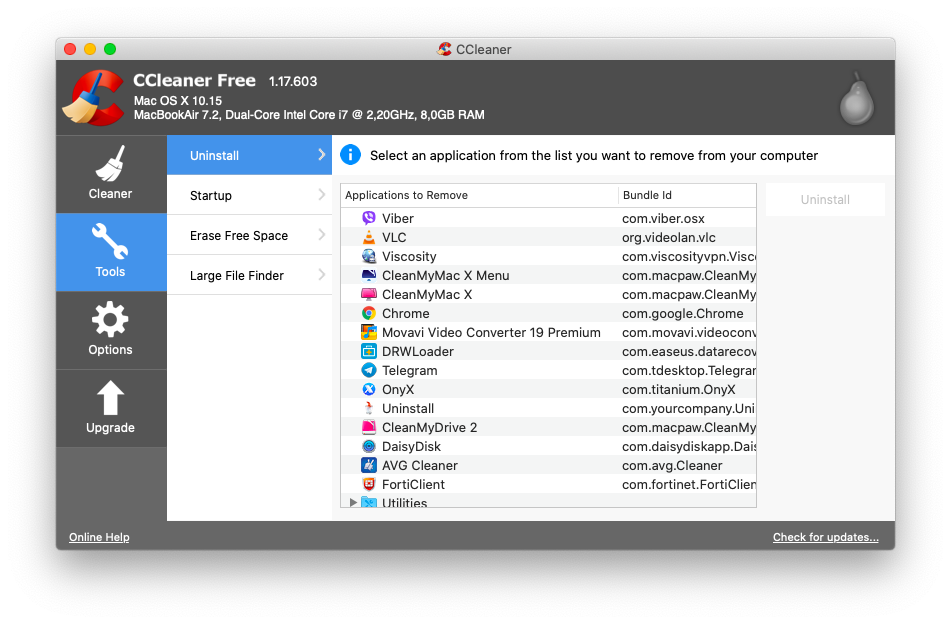
Task: Select the Tools wrench icon
Action: coord(110,242)
